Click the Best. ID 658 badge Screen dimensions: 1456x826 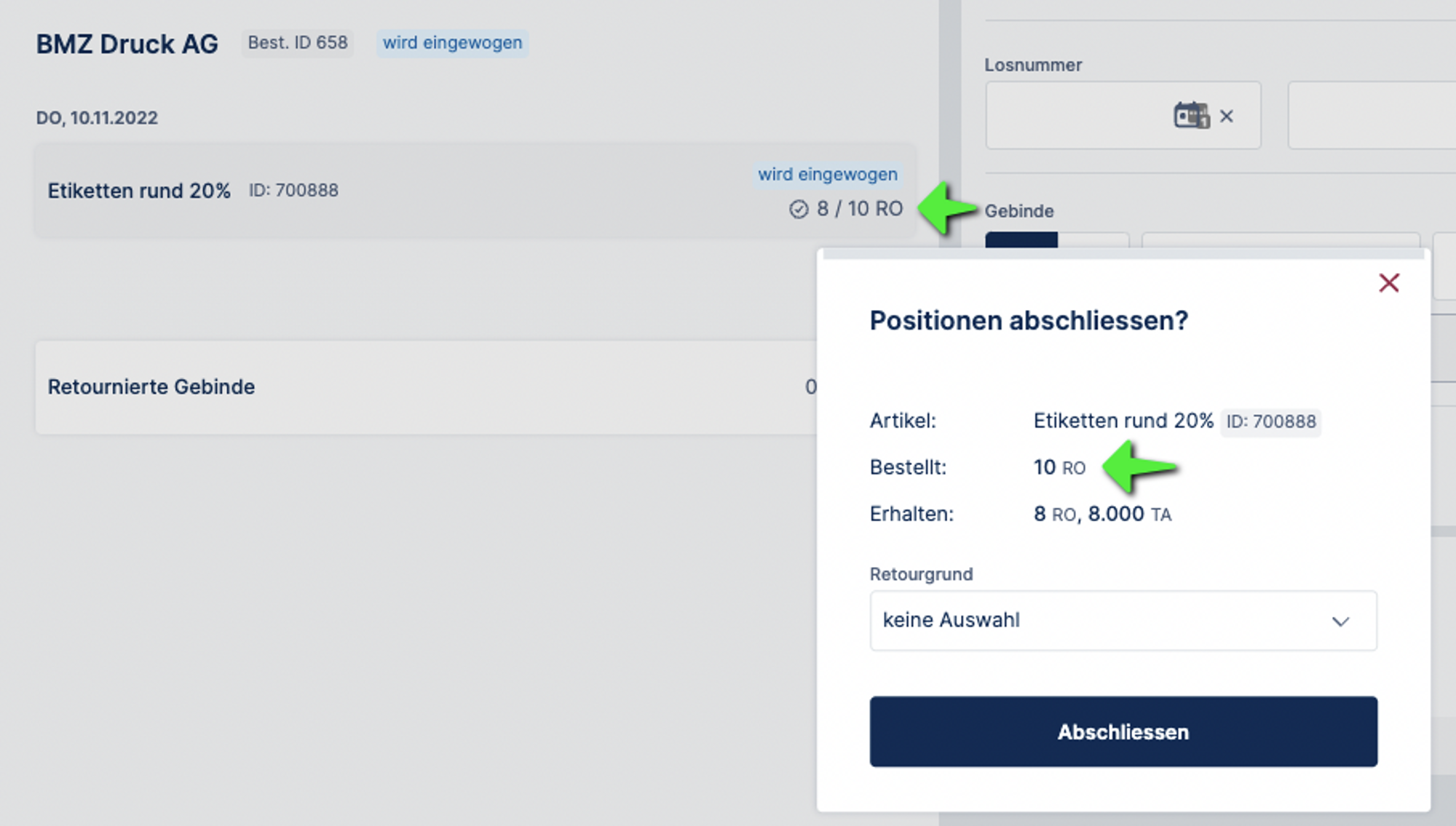298,43
